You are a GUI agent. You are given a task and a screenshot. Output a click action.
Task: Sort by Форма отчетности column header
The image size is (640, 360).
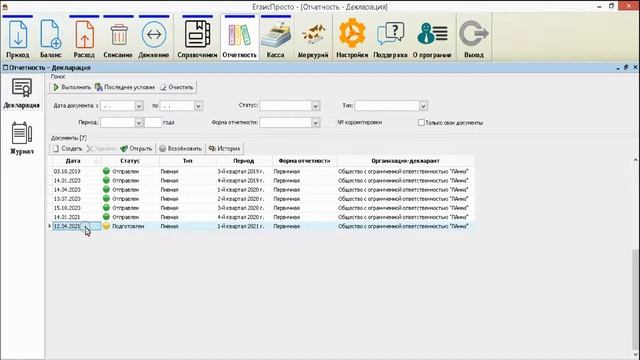[304, 161]
